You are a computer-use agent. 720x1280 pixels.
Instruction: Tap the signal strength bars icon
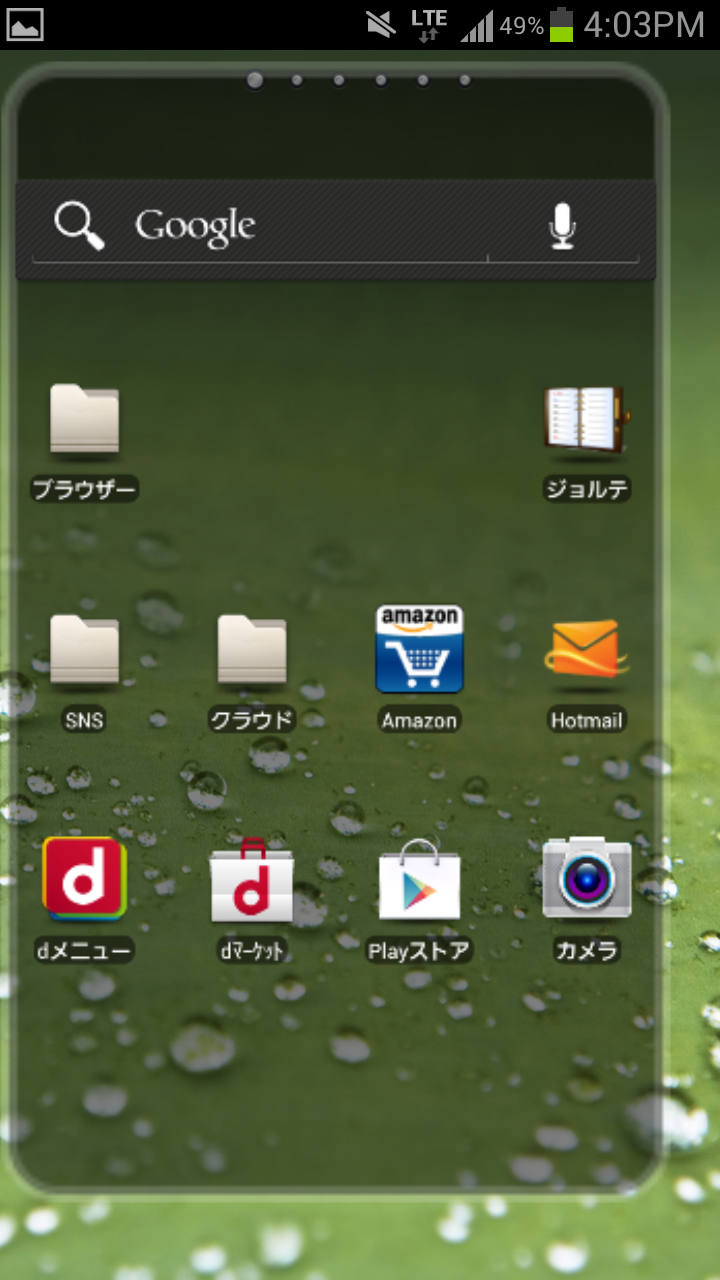[x=477, y=26]
